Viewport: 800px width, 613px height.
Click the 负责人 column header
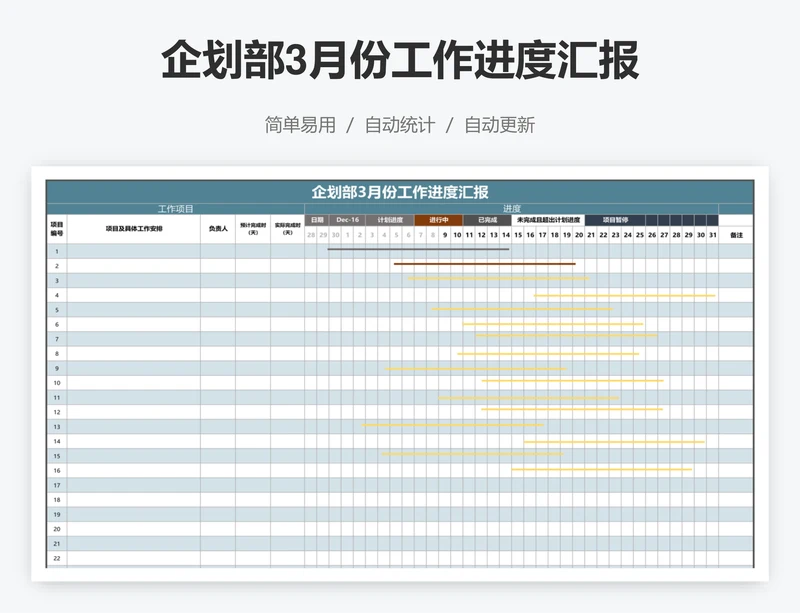click(218, 229)
